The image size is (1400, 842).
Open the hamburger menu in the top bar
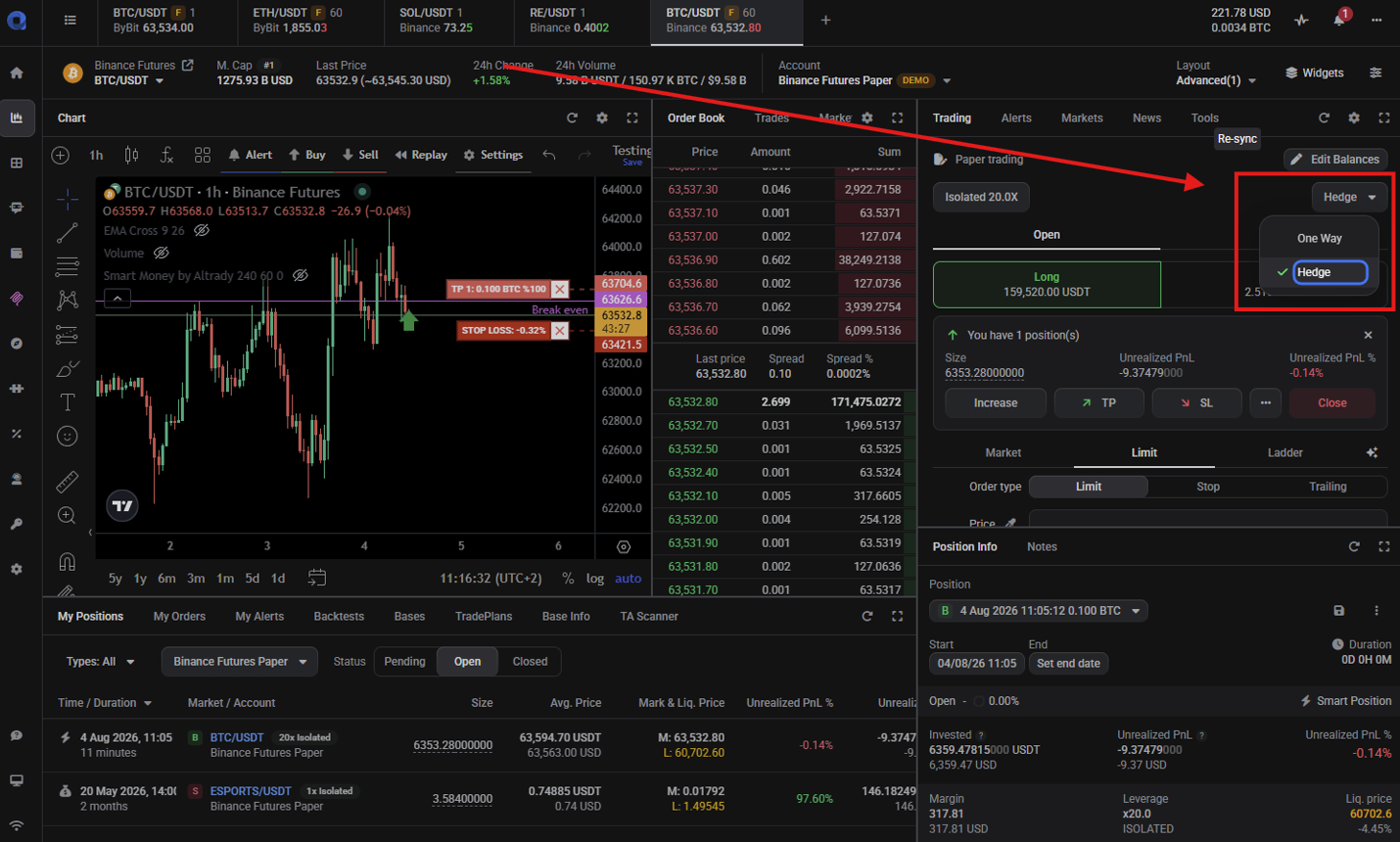[70, 20]
